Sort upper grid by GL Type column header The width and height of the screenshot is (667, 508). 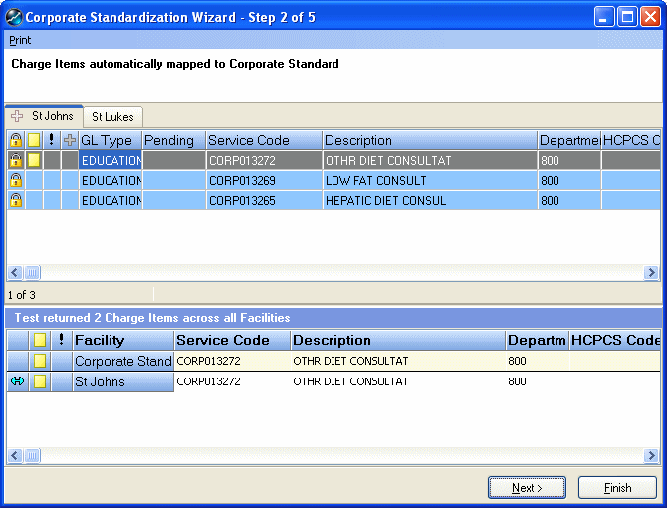coord(110,140)
